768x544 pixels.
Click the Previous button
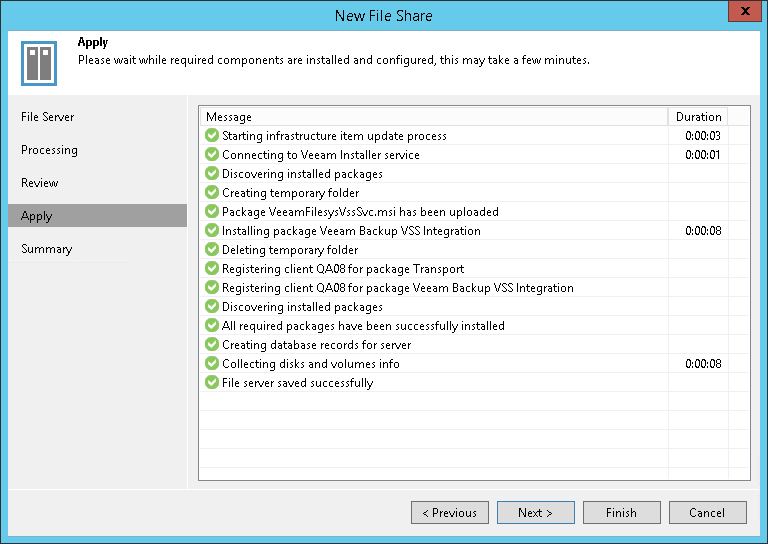tap(449, 513)
